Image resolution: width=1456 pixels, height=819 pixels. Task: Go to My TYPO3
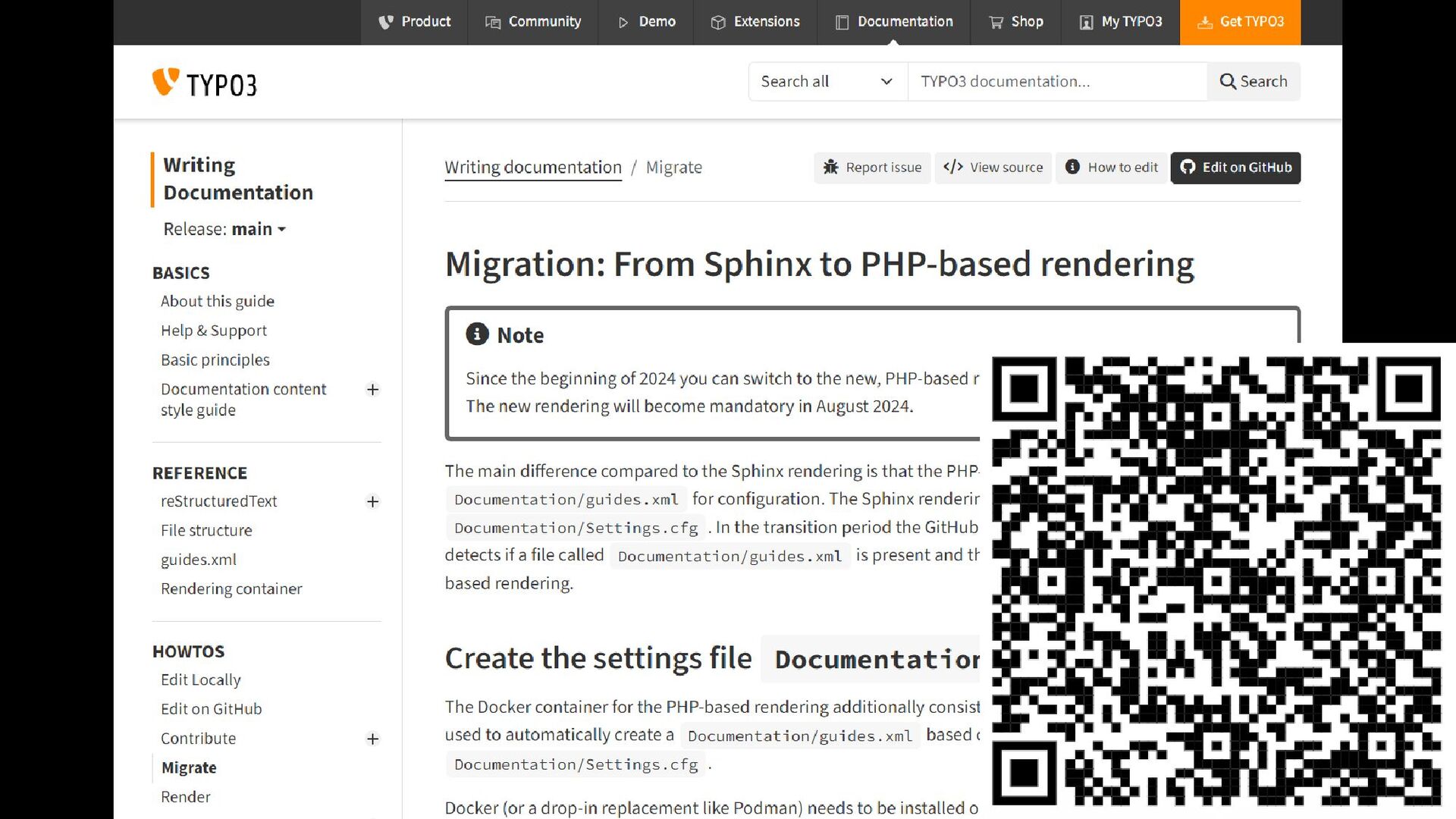1121,22
